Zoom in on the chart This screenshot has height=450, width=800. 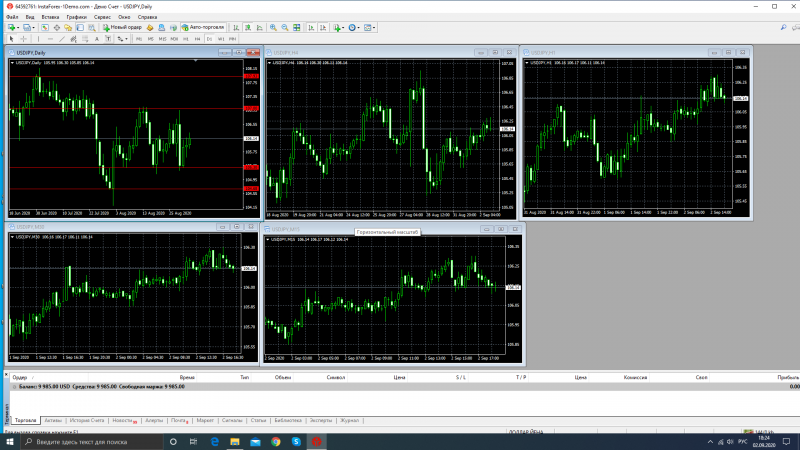click(x=273, y=28)
